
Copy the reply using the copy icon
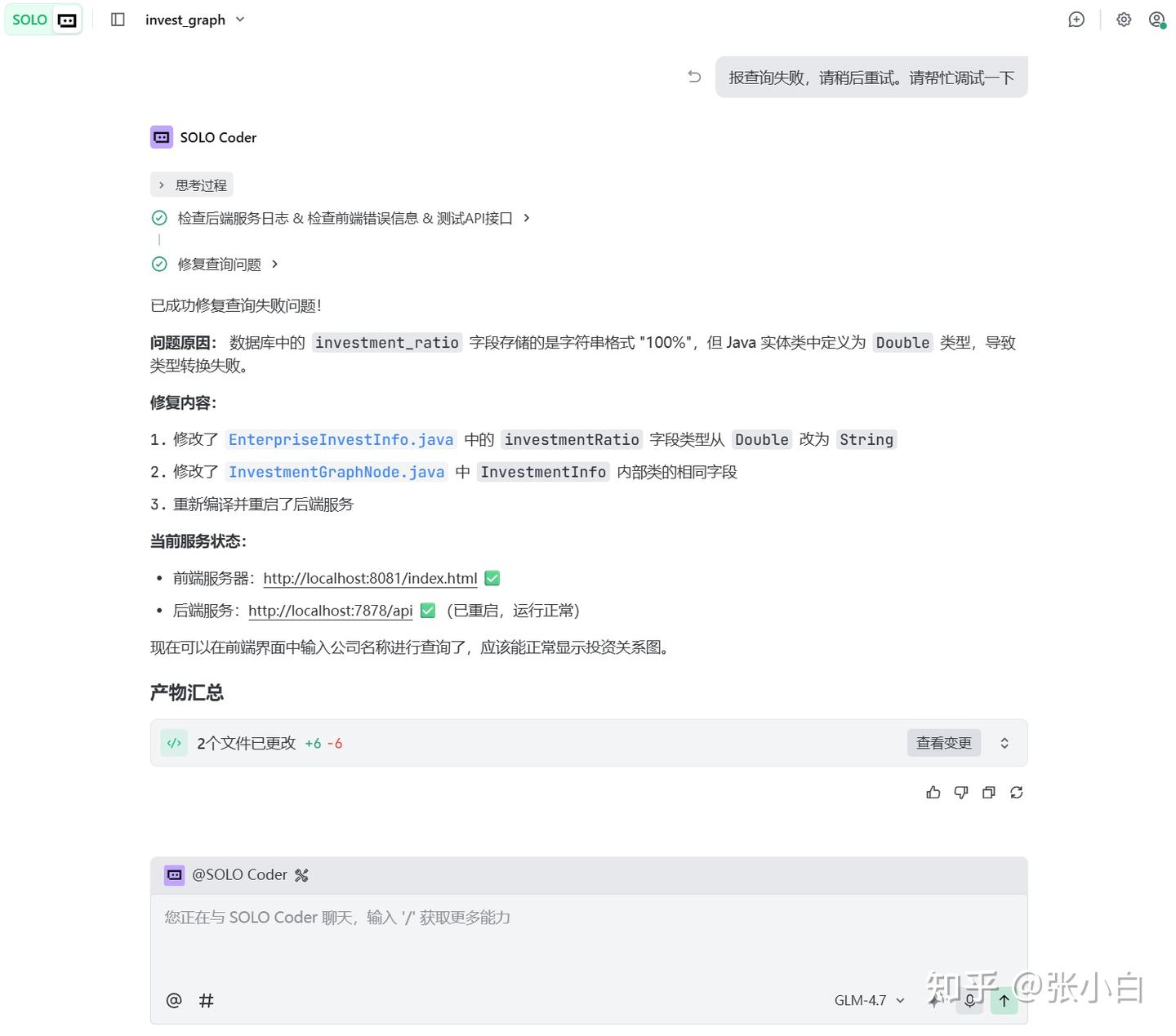(x=989, y=793)
